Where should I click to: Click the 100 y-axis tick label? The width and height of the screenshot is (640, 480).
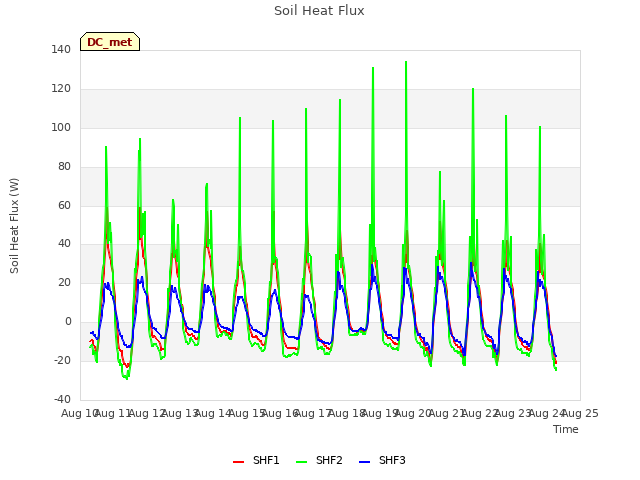[x=61, y=127]
